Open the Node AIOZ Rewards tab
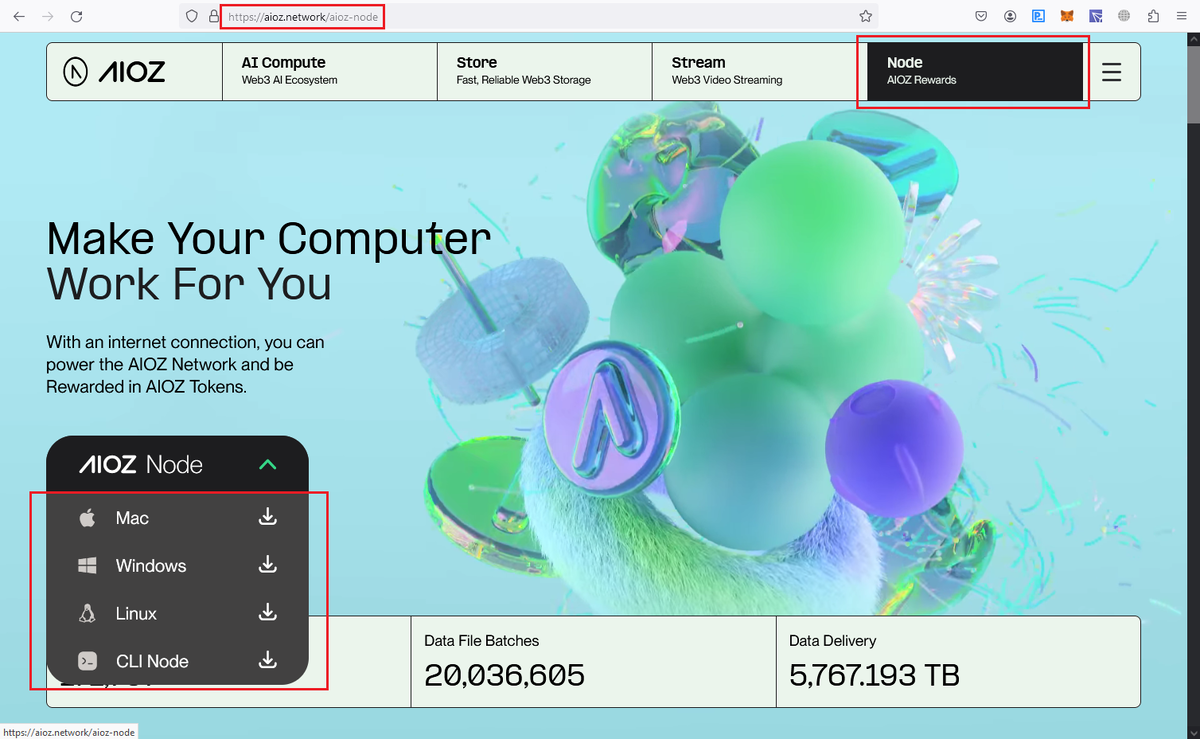The height and width of the screenshot is (739, 1200). [975, 71]
